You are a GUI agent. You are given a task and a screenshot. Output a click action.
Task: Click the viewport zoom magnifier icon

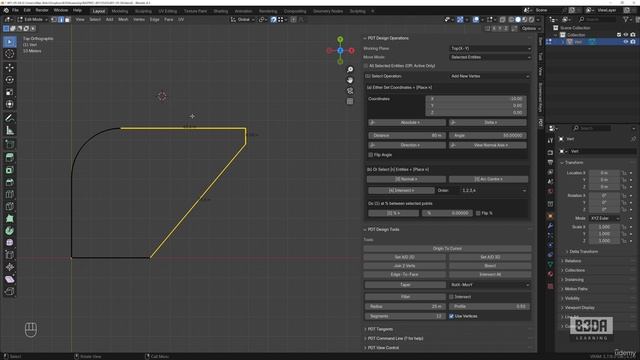350,70
